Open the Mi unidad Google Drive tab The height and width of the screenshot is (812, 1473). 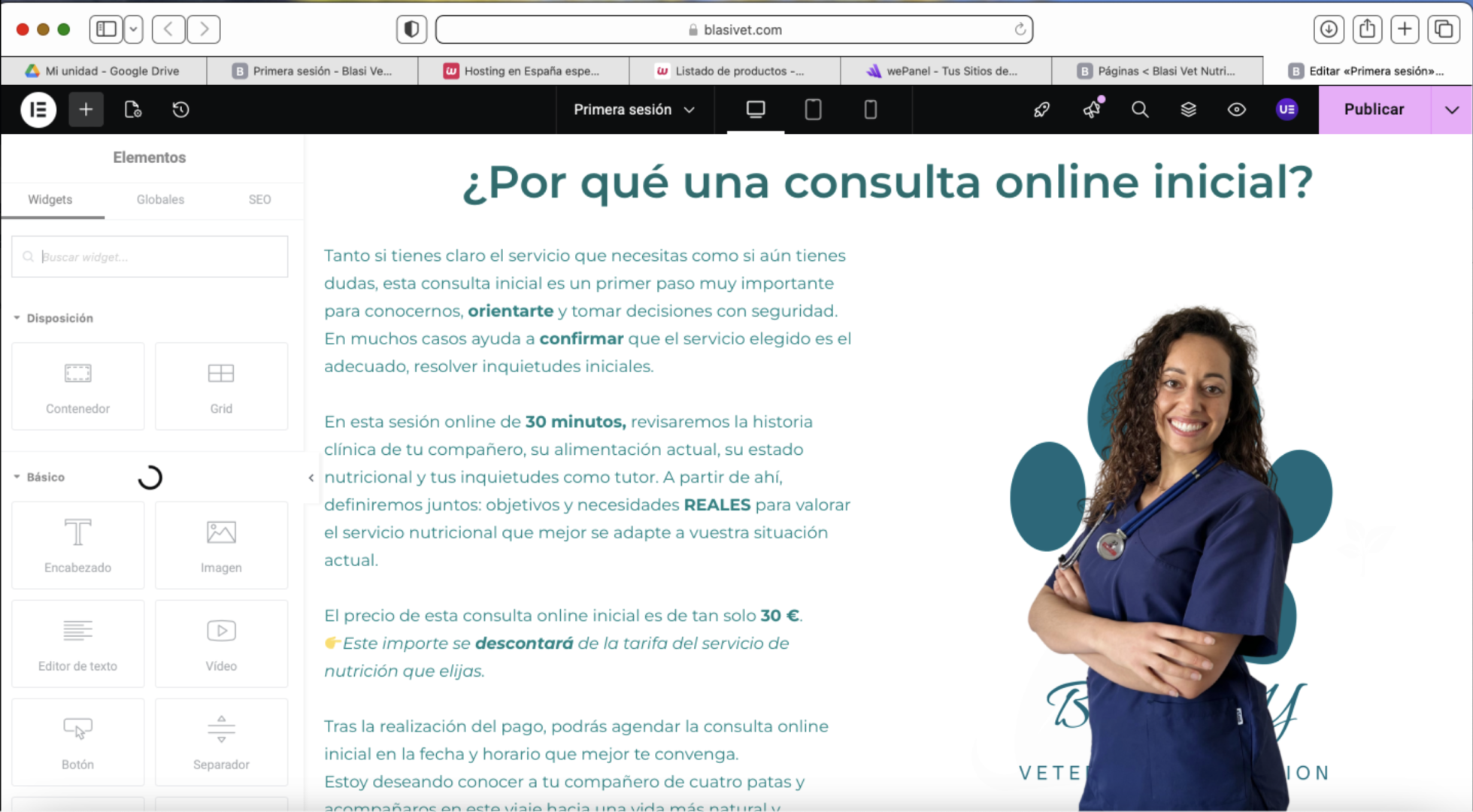pyautogui.click(x=105, y=71)
